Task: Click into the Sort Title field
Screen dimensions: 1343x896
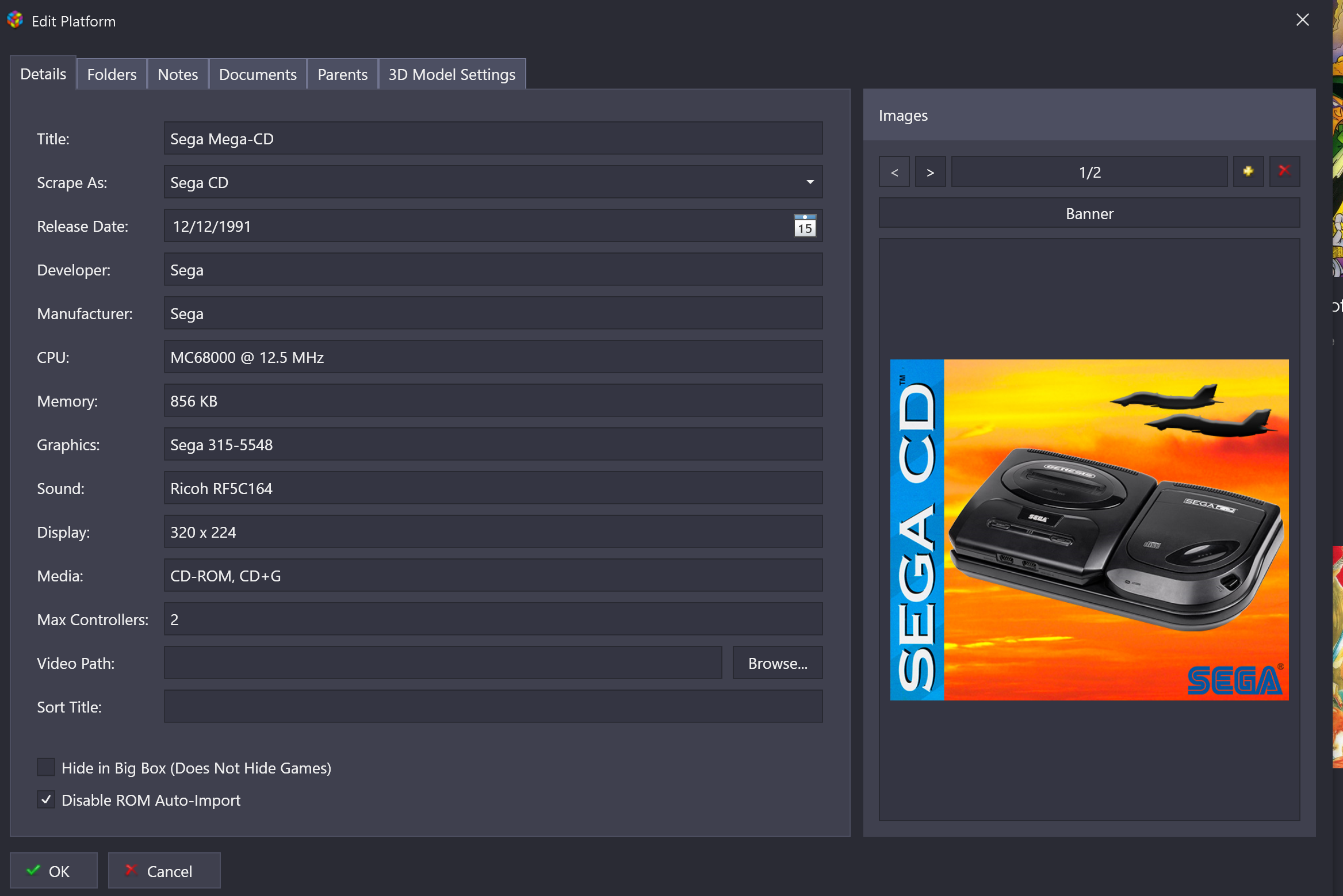Action: click(x=493, y=707)
